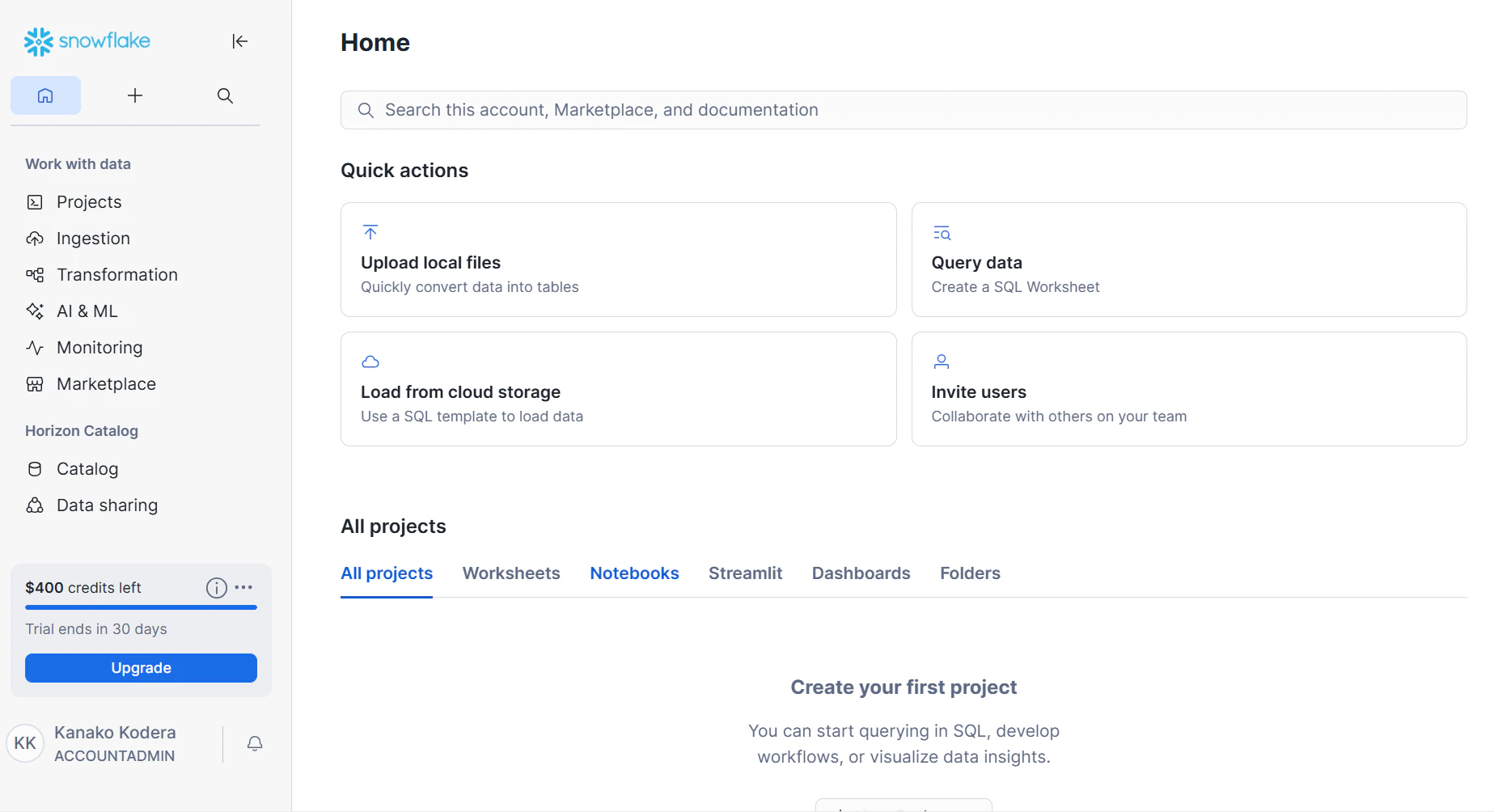Screen dimensions: 1494x812
Task: Open the notifications bell
Action: click(x=255, y=743)
